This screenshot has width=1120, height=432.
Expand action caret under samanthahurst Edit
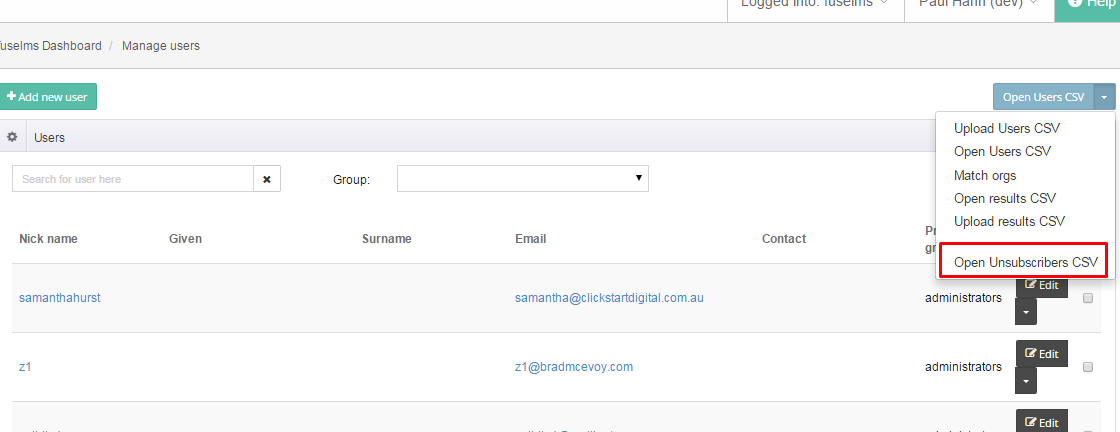point(1026,312)
